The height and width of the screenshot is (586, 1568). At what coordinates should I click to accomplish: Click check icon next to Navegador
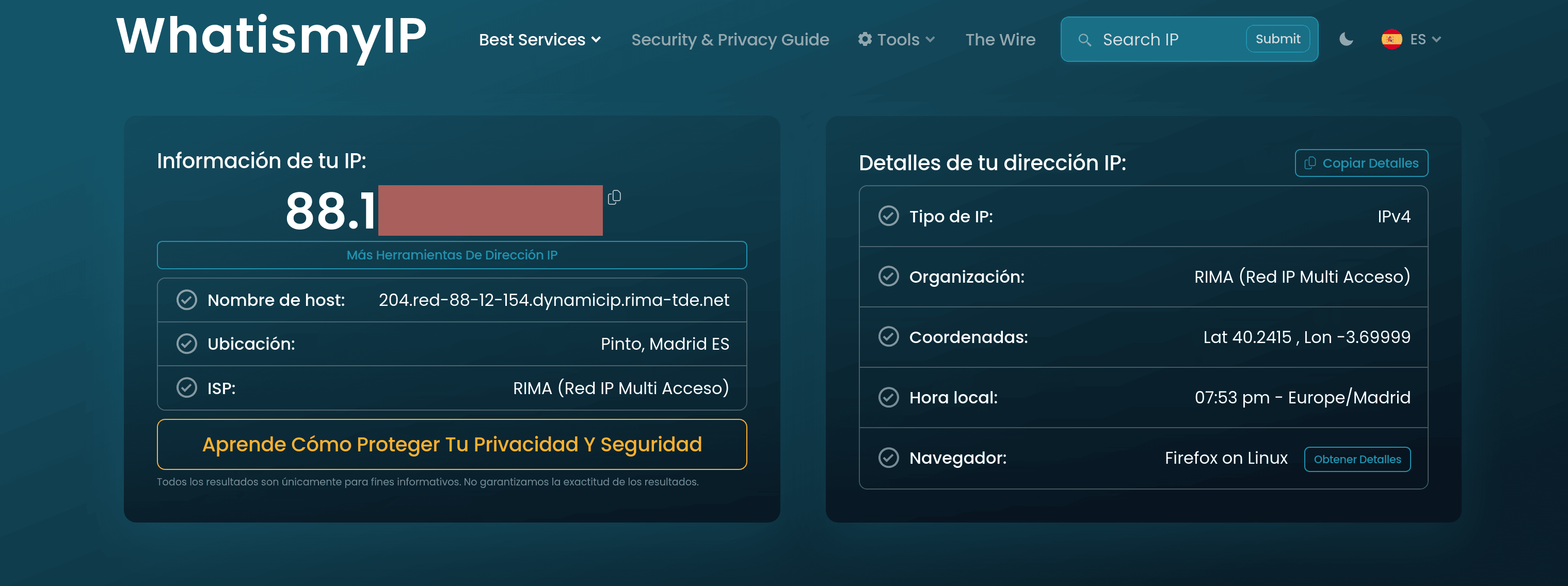888,458
